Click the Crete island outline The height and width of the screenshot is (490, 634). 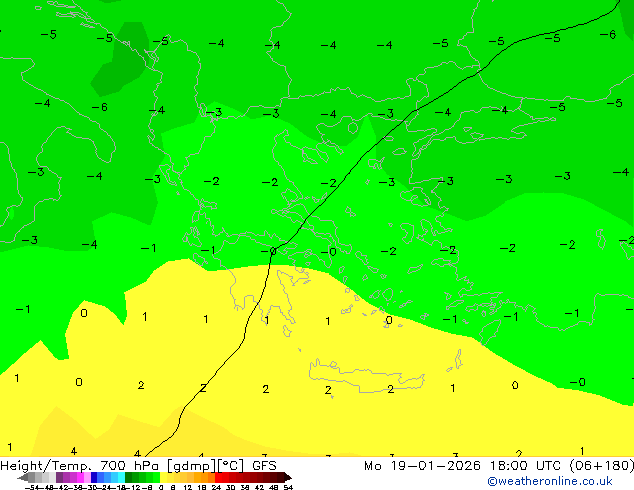coord(367,376)
